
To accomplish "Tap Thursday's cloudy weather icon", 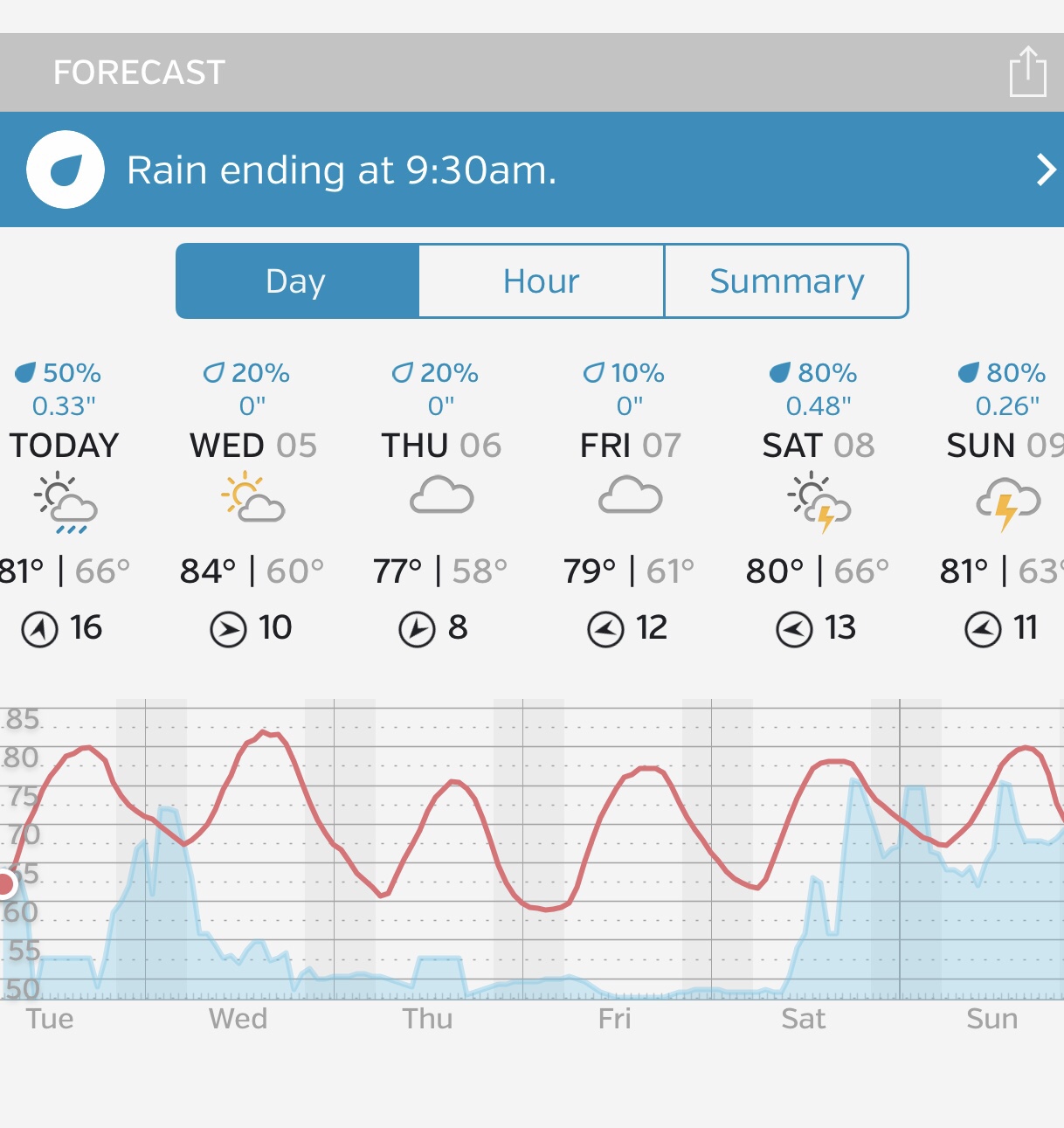I will (442, 495).
